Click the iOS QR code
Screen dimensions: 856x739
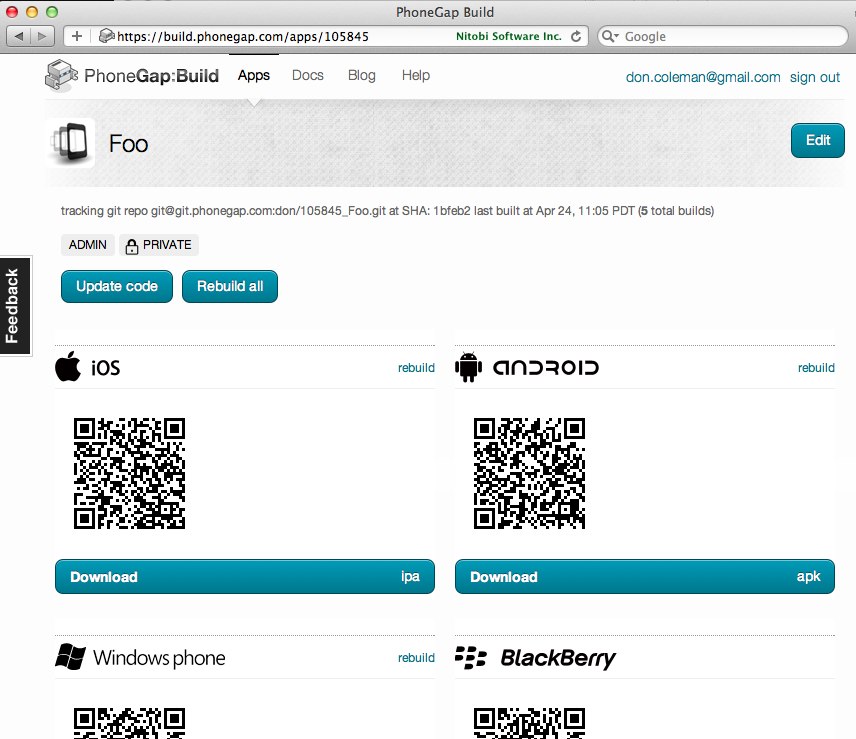point(129,473)
